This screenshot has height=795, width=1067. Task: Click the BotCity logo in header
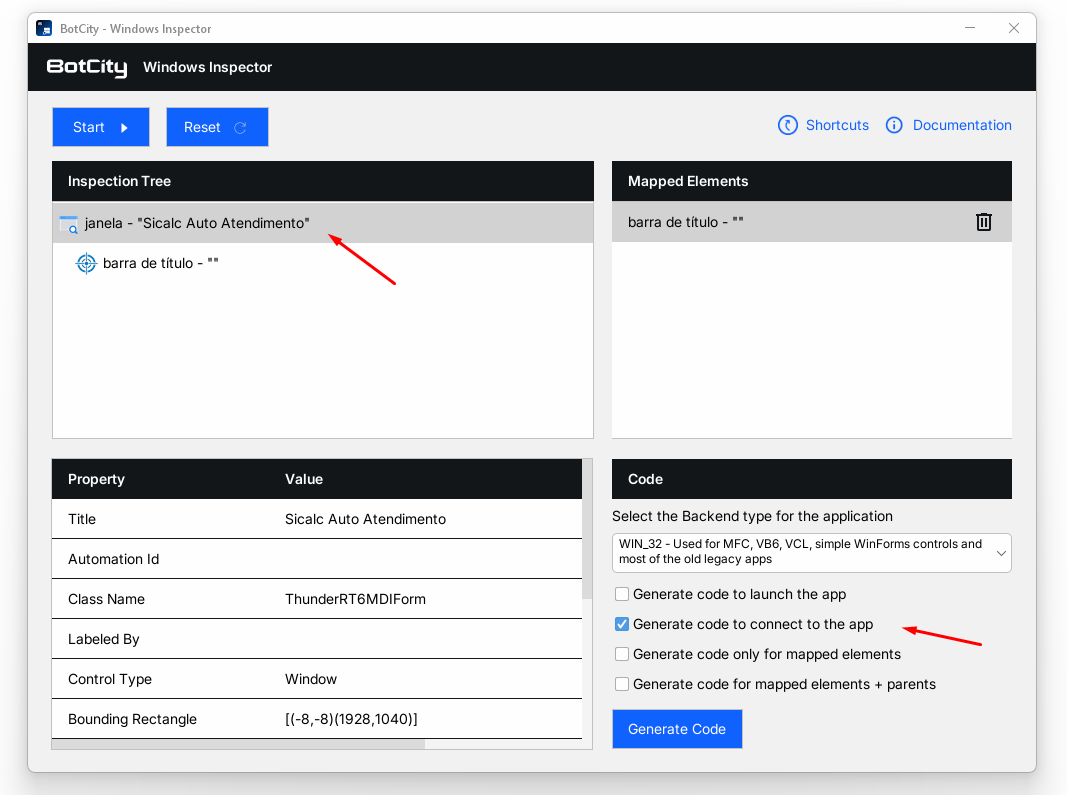[87, 68]
